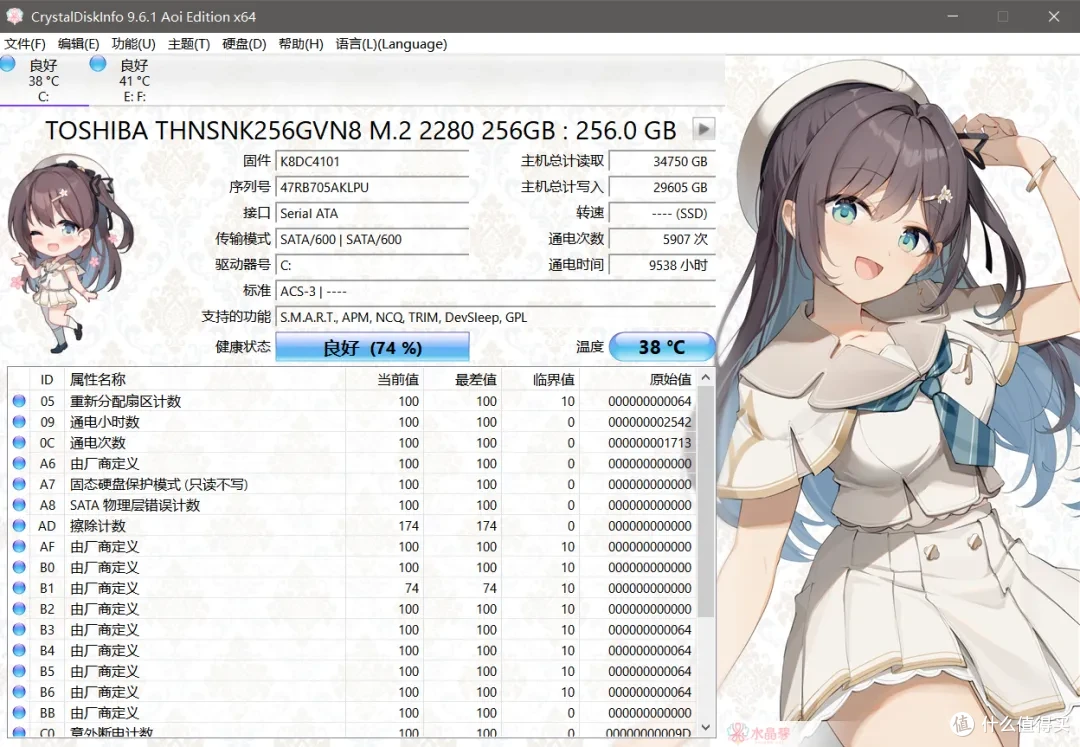Click the scroll down arrow of attribute list
The image size is (1080, 747).
705,727
